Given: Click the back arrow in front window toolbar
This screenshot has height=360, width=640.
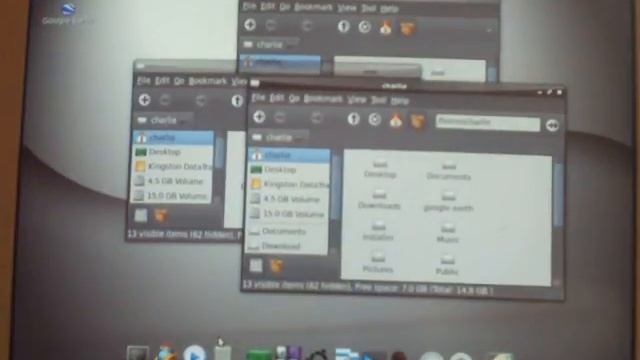Looking at the screenshot, I should pos(280,118).
